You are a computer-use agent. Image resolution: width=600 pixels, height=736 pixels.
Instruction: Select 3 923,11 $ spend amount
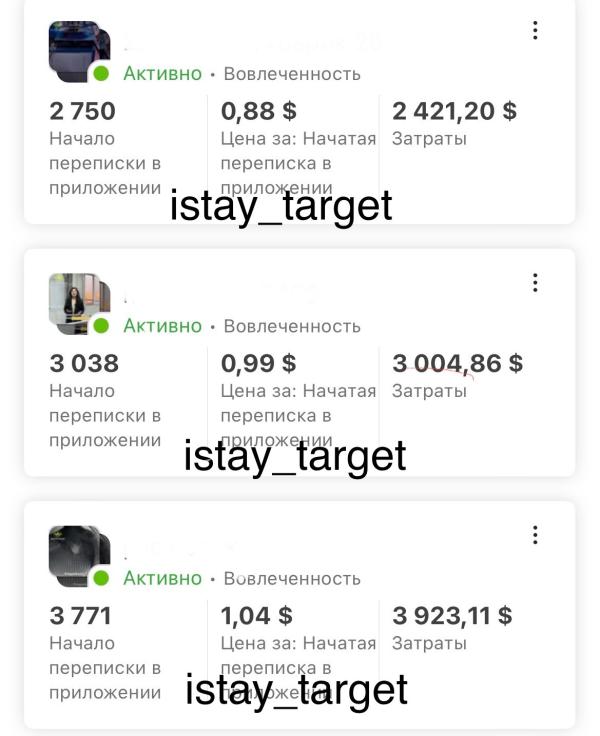[x=452, y=615]
